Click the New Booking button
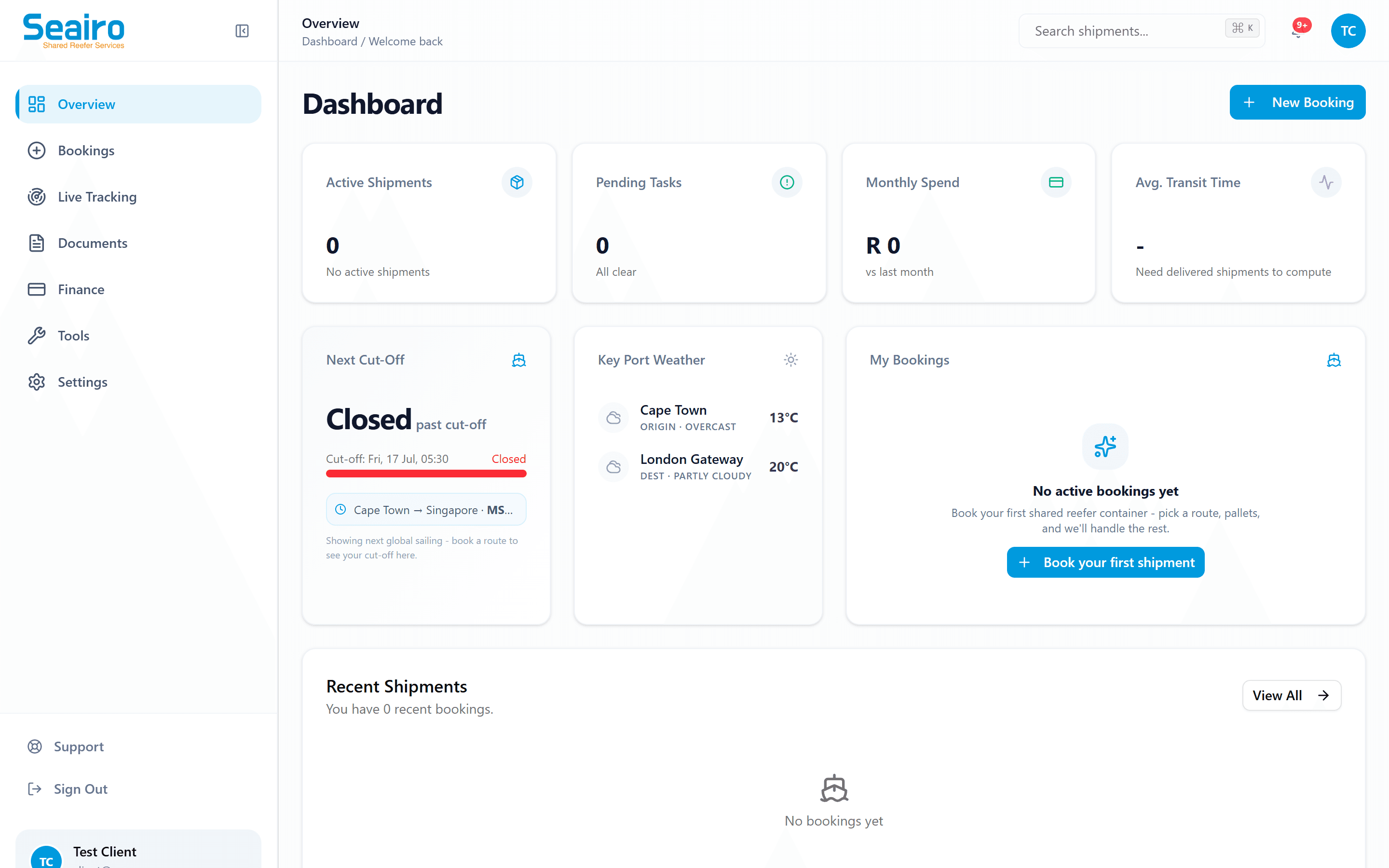Image resolution: width=1389 pixels, height=868 pixels. (1297, 102)
